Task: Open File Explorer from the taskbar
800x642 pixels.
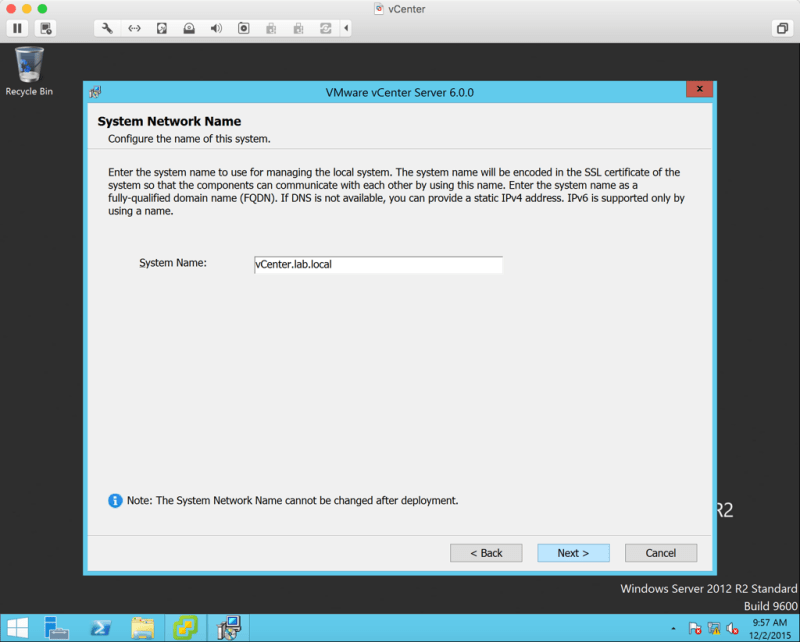Action: pyautogui.click(x=143, y=628)
